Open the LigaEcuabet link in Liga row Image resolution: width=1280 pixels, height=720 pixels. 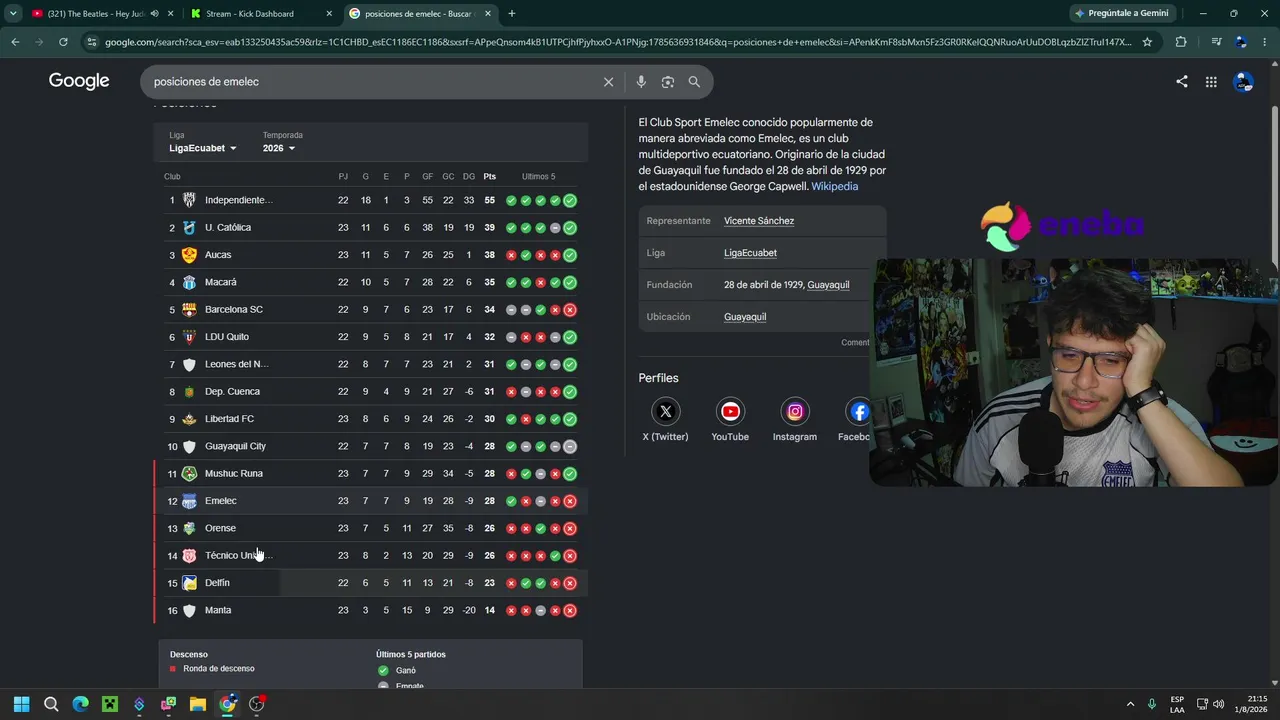750,253
